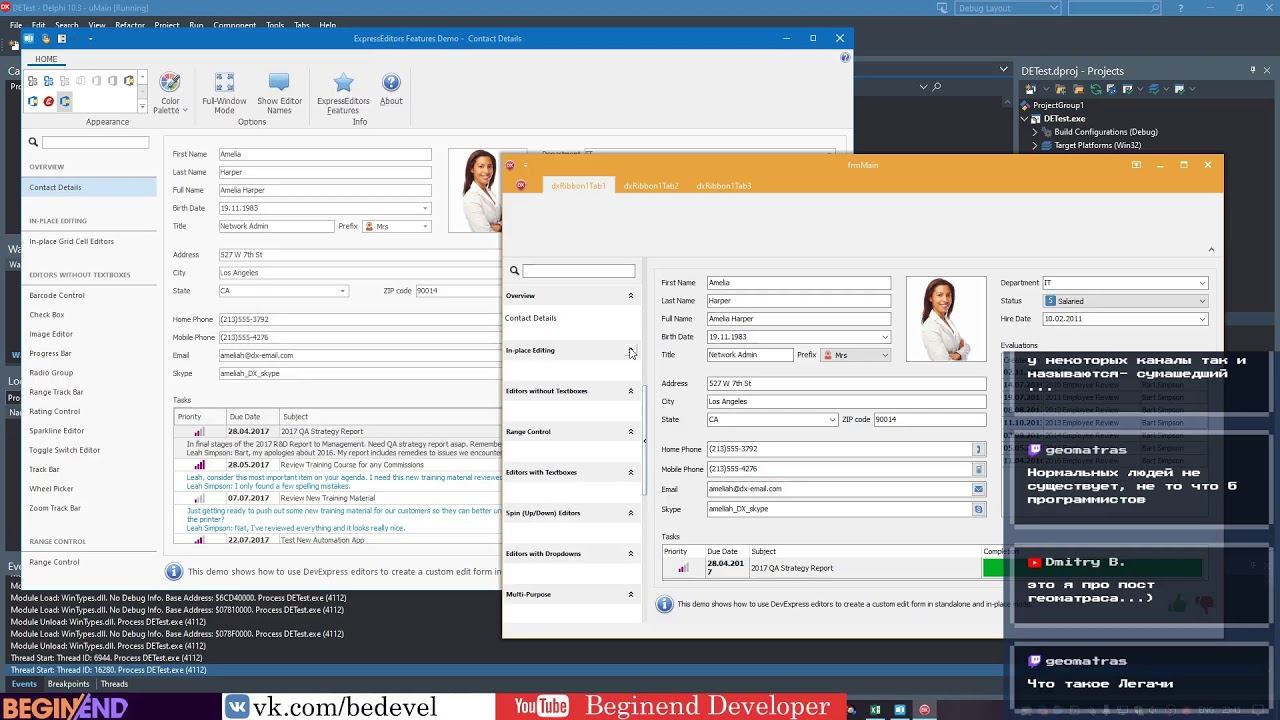Viewport: 1280px width, 720px height.
Task: Pin the Projects panel with the pin icon
Action: (x=1252, y=70)
